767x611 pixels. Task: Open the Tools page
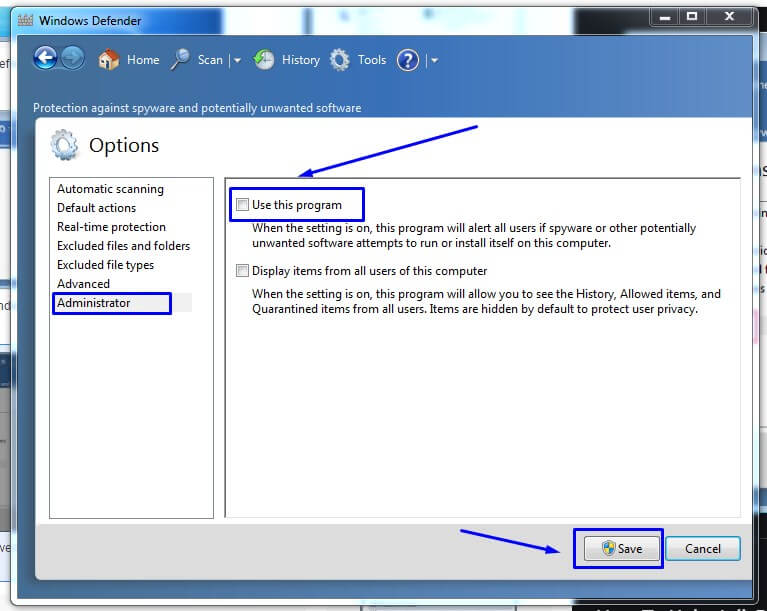372,60
